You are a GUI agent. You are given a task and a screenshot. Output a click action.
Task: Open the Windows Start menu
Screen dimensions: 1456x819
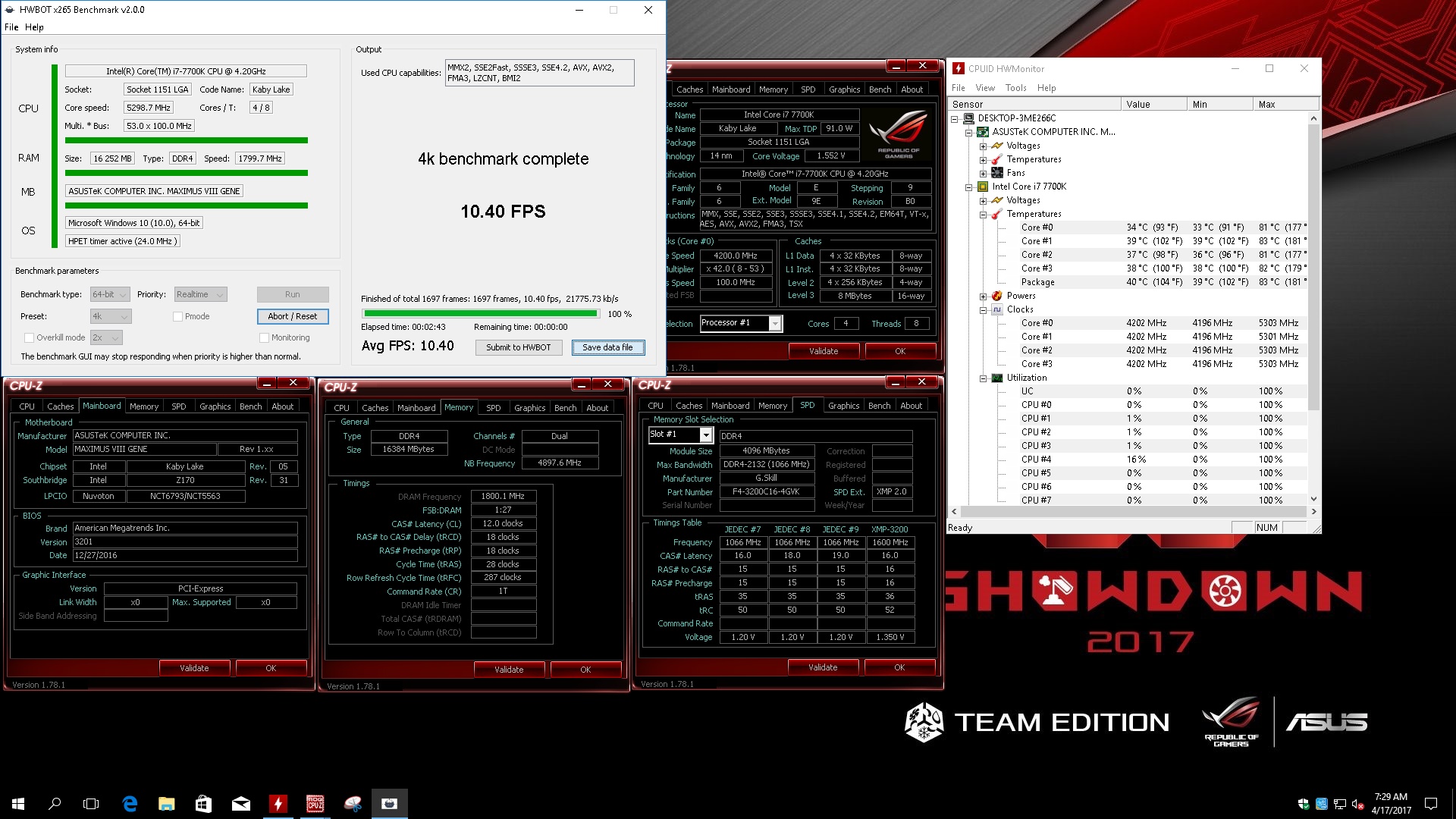pos(18,803)
